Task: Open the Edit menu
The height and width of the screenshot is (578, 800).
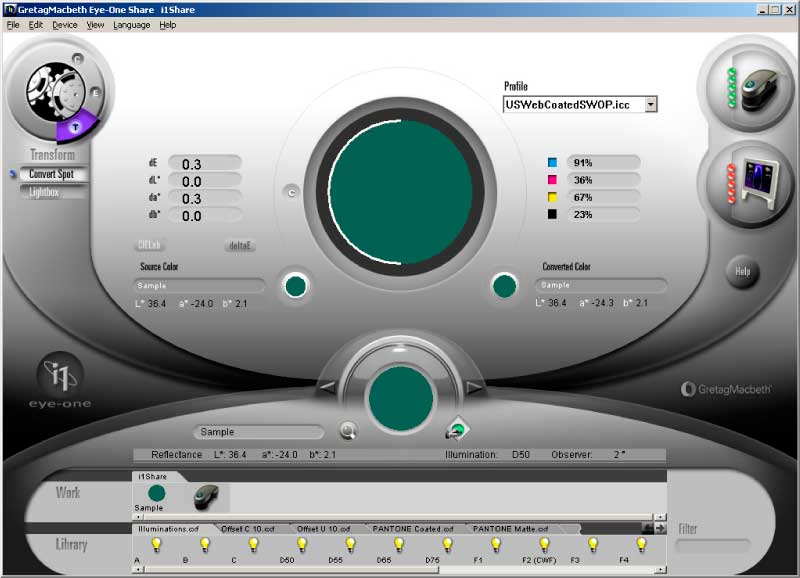Action: (x=36, y=25)
